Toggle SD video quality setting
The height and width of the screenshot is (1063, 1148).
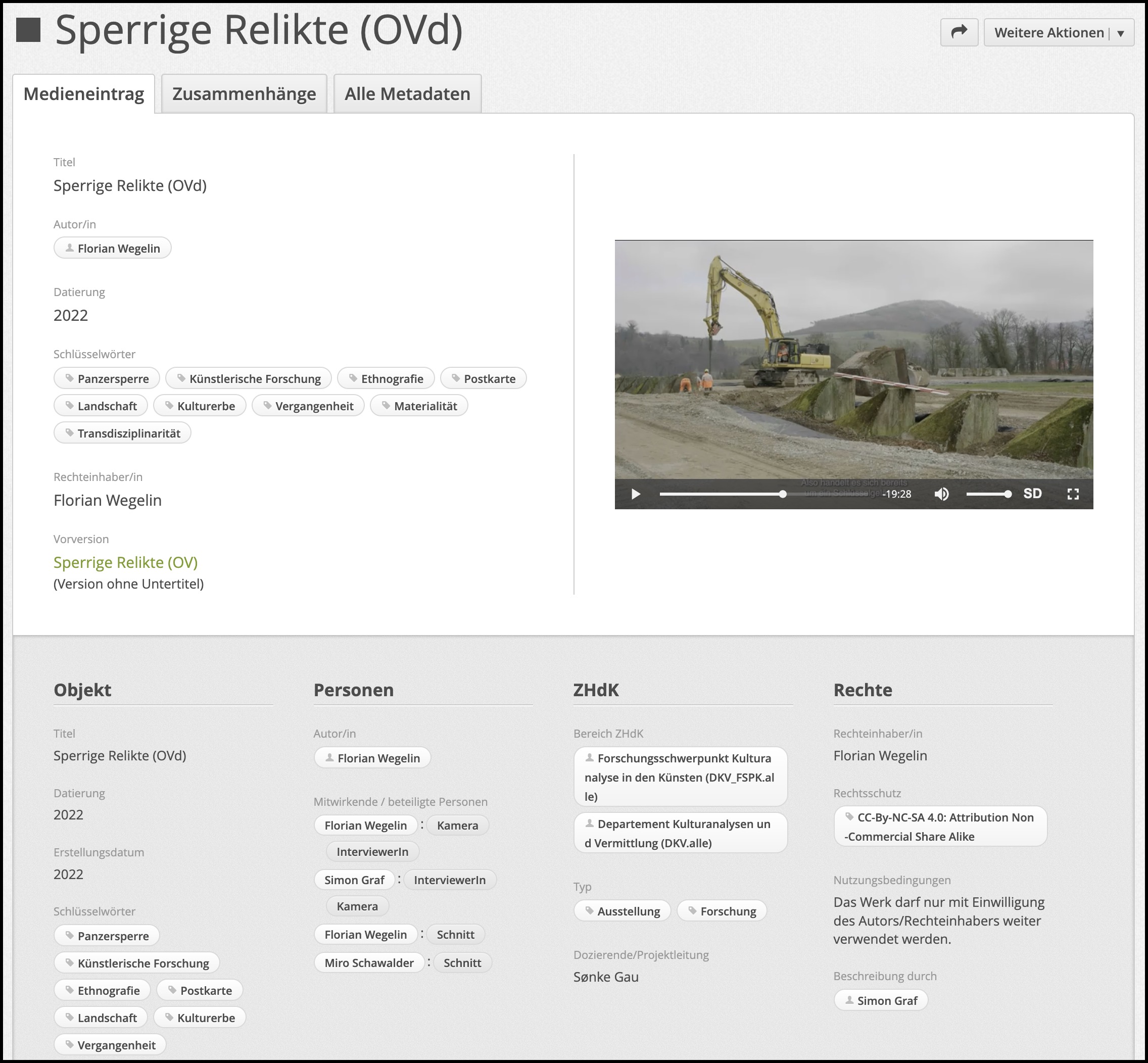pyautogui.click(x=1032, y=494)
